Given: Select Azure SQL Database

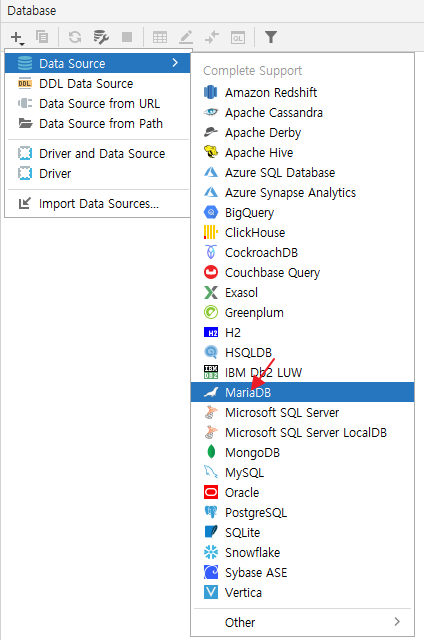Looking at the screenshot, I should [x=302, y=173].
